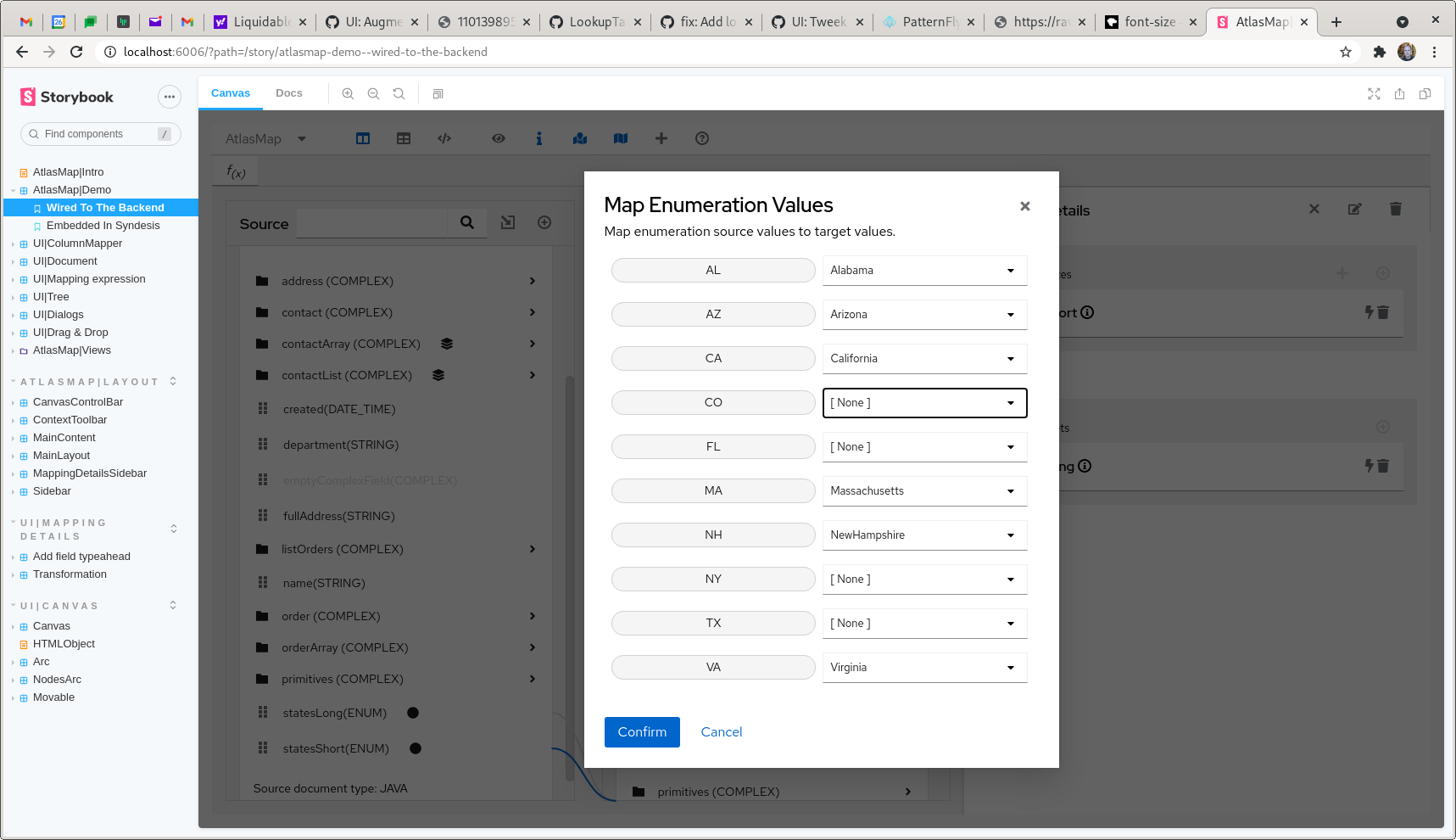Delete the current mapping

point(1395,209)
